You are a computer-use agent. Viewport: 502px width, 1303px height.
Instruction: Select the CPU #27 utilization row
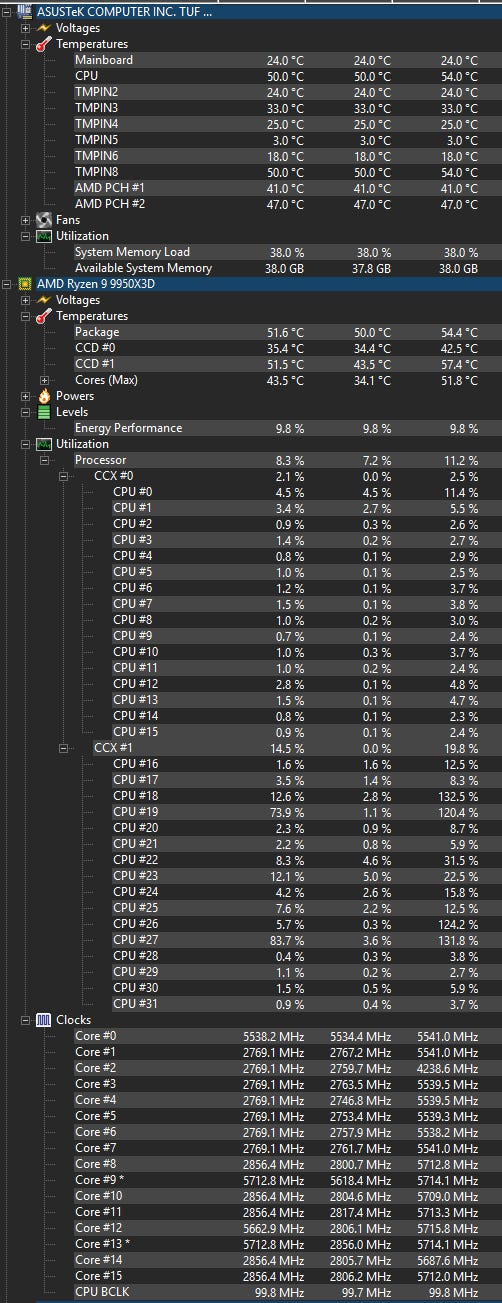pos(305,940)
